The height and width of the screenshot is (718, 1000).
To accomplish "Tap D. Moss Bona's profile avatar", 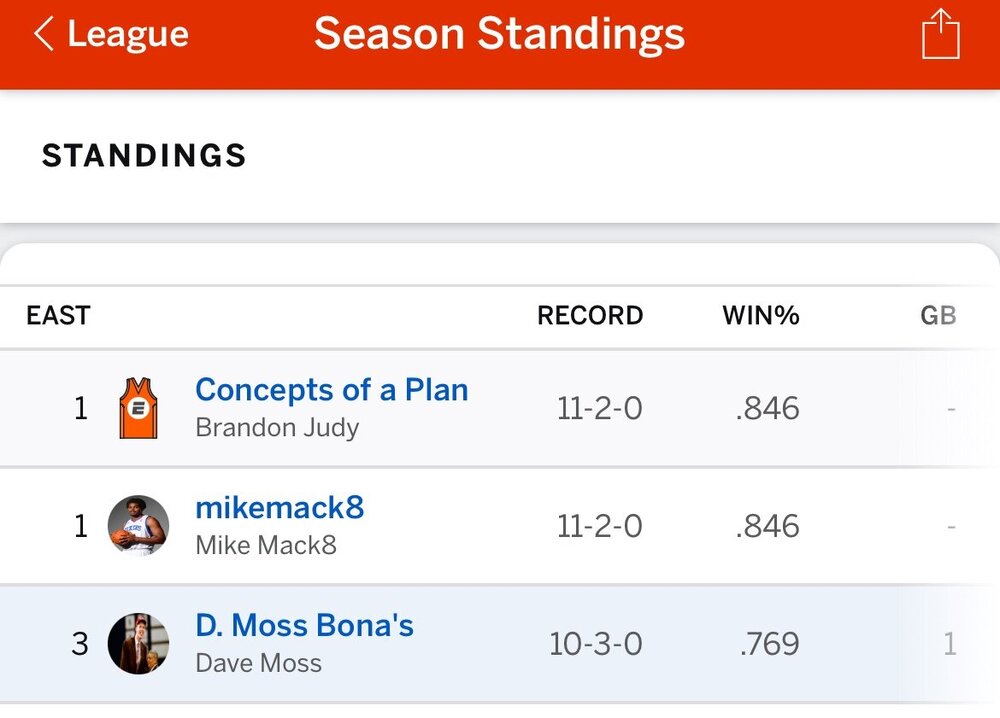I will (138, 644).
